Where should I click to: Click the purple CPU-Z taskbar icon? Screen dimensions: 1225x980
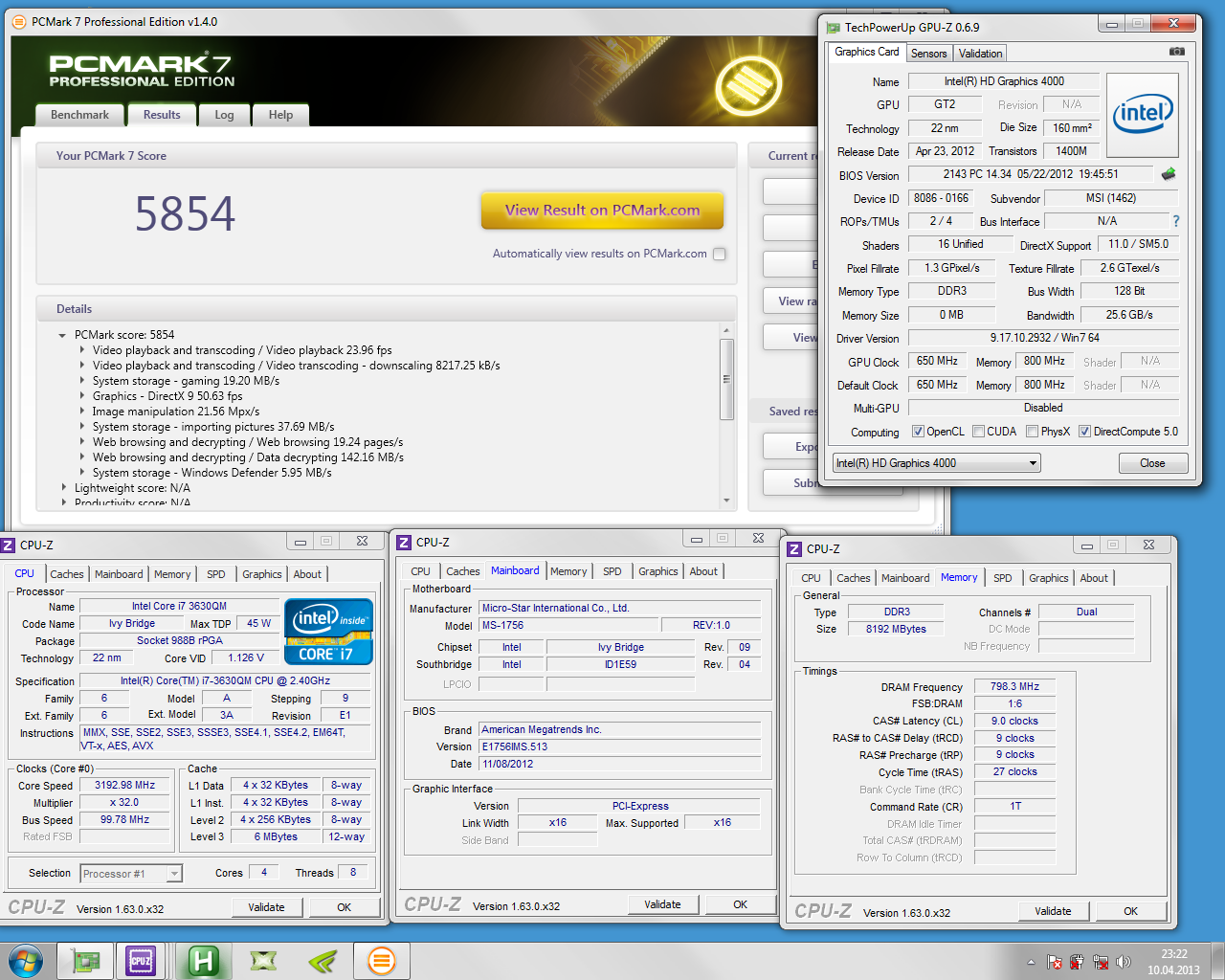[142, 961]
